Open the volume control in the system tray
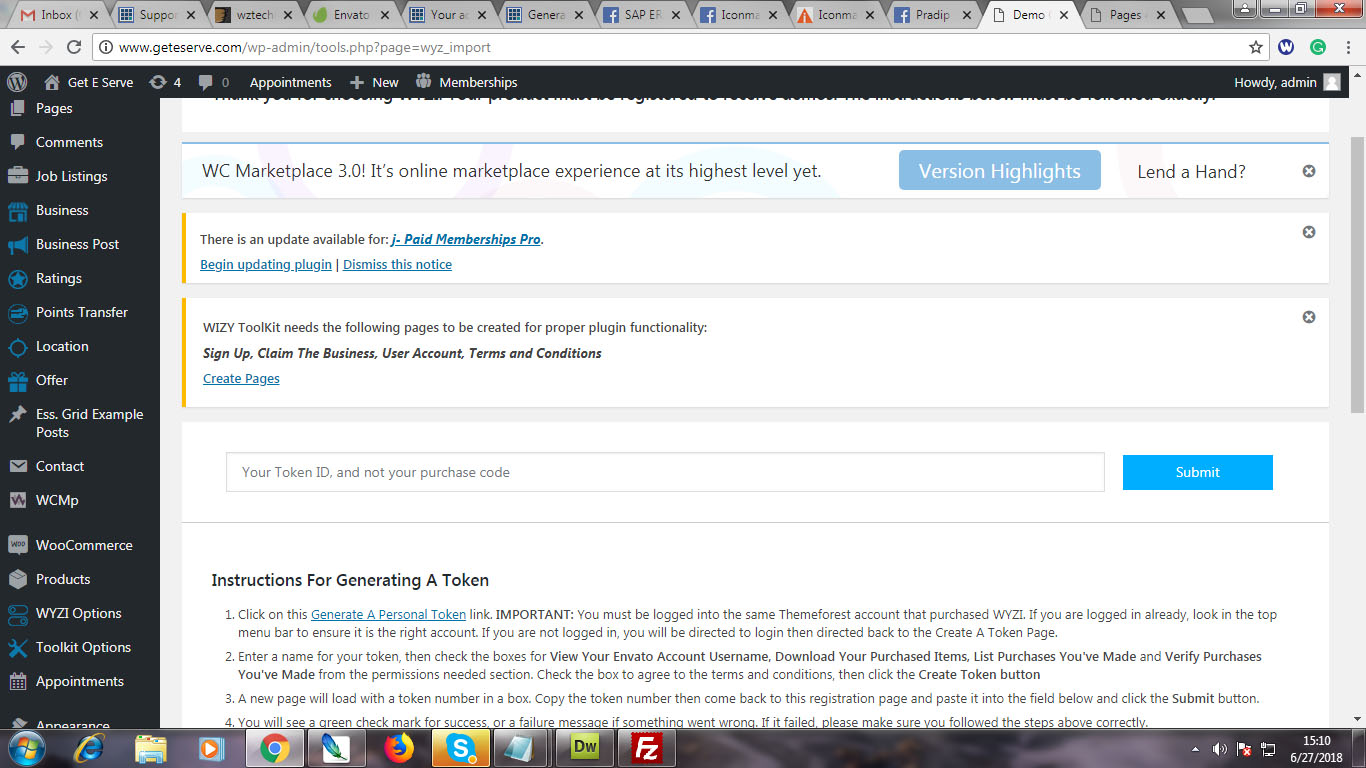This screenshot has height=768, width=1366. tap(1220, 747)
